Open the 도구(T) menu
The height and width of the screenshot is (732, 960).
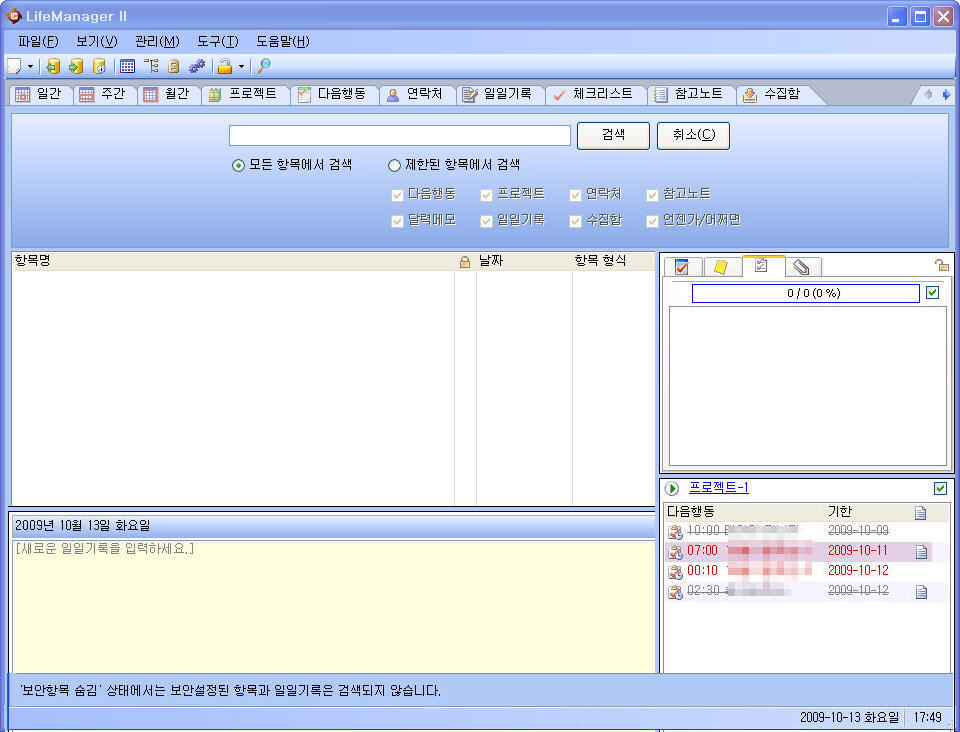(x=217, y=42)
